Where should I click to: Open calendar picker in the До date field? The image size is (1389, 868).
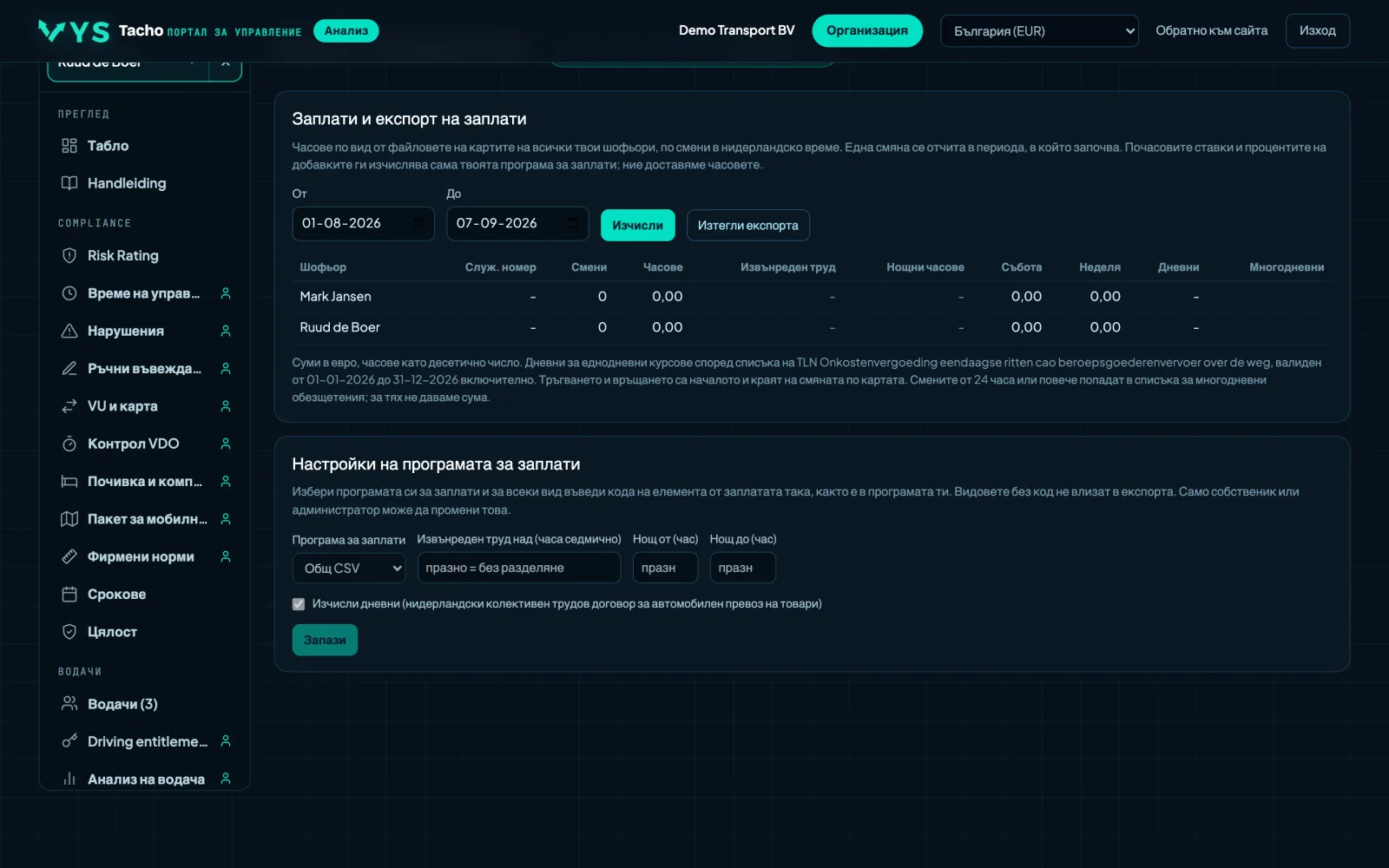click(573, 224)
